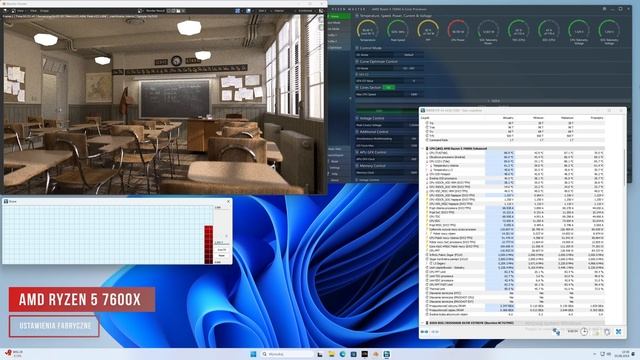Sort HWiNFO by the Maksimum column
Image resolution: width=640 pixels, height=360 pixels.
[x=567, y=118]
